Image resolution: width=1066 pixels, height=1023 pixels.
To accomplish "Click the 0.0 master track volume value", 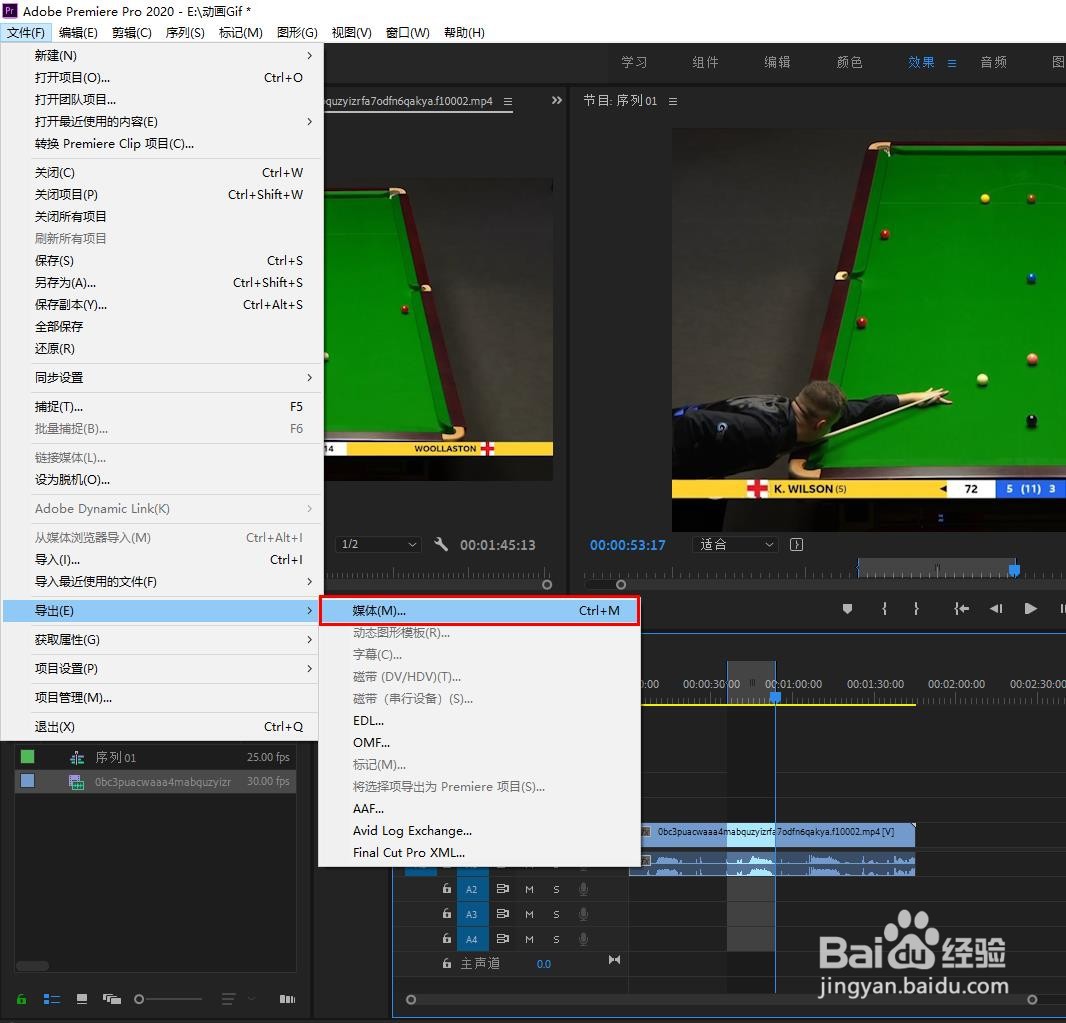I will click(x=544, y=964).
